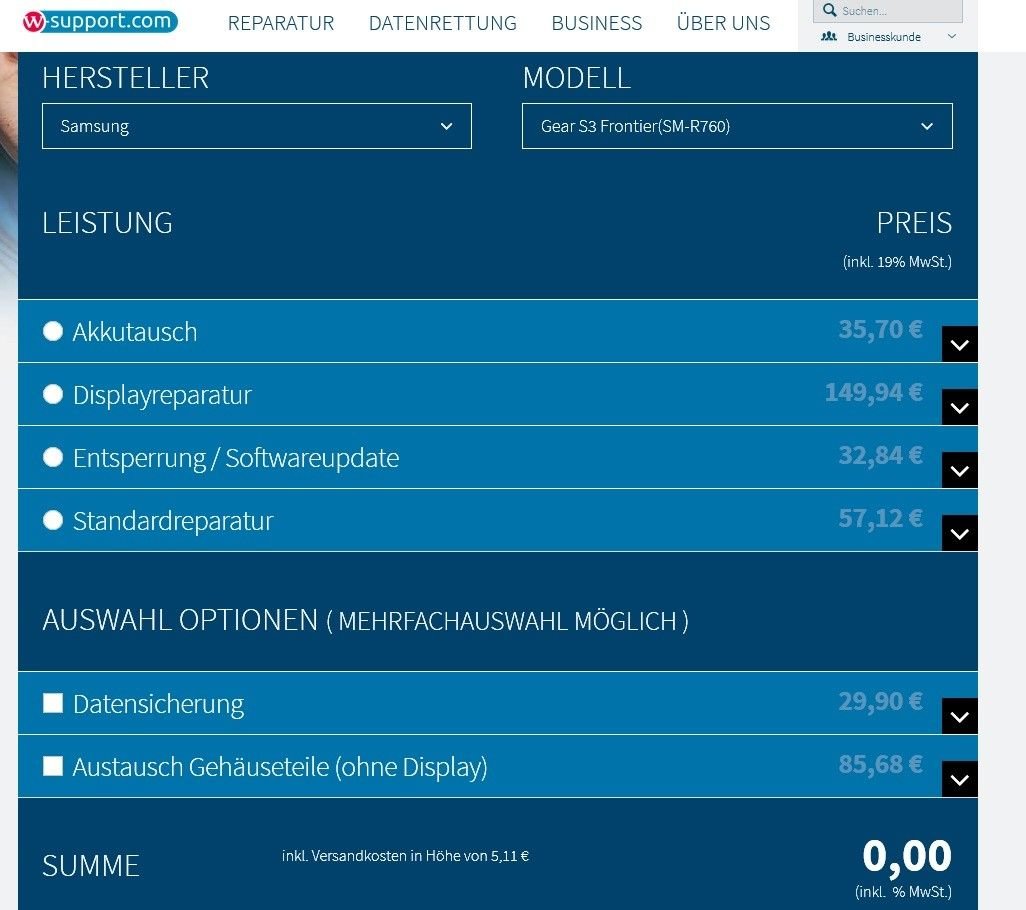Click the 0,00 sum total
The height and width of the screenshot is (910, 1026).
[x=907, y=856]
